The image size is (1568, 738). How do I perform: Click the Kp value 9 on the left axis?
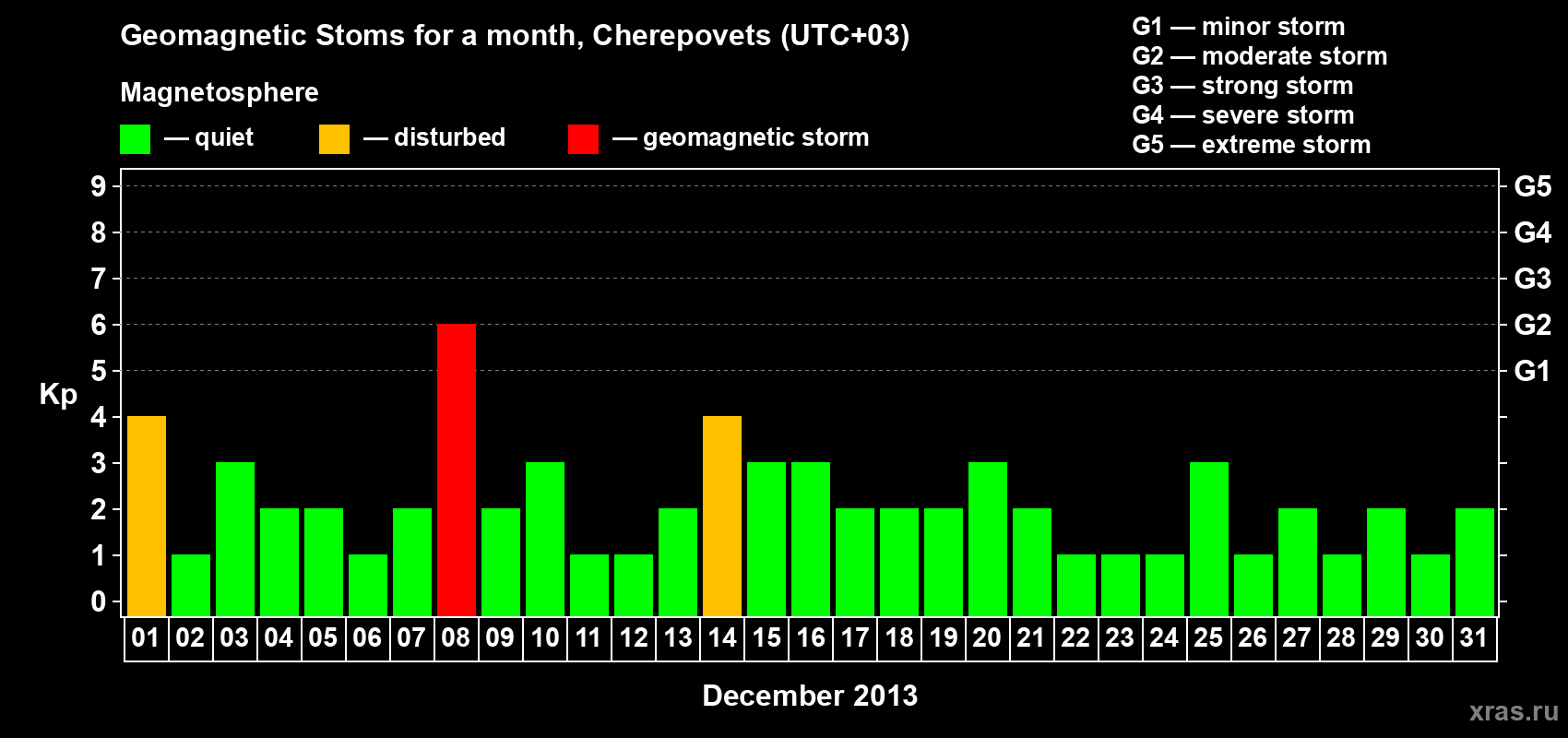pyautogui.click(x=99, y=186)
